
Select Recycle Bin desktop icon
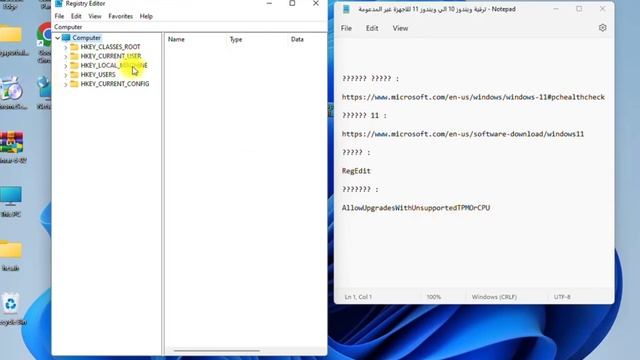pyautogui.click(x=11, y=309)
